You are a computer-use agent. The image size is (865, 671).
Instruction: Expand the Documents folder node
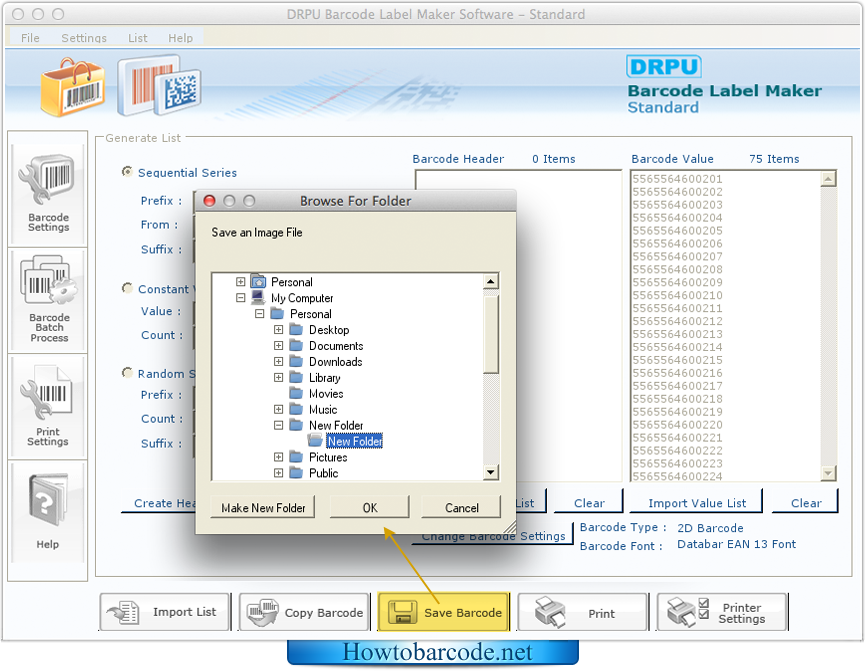click(x=279, y=345)
